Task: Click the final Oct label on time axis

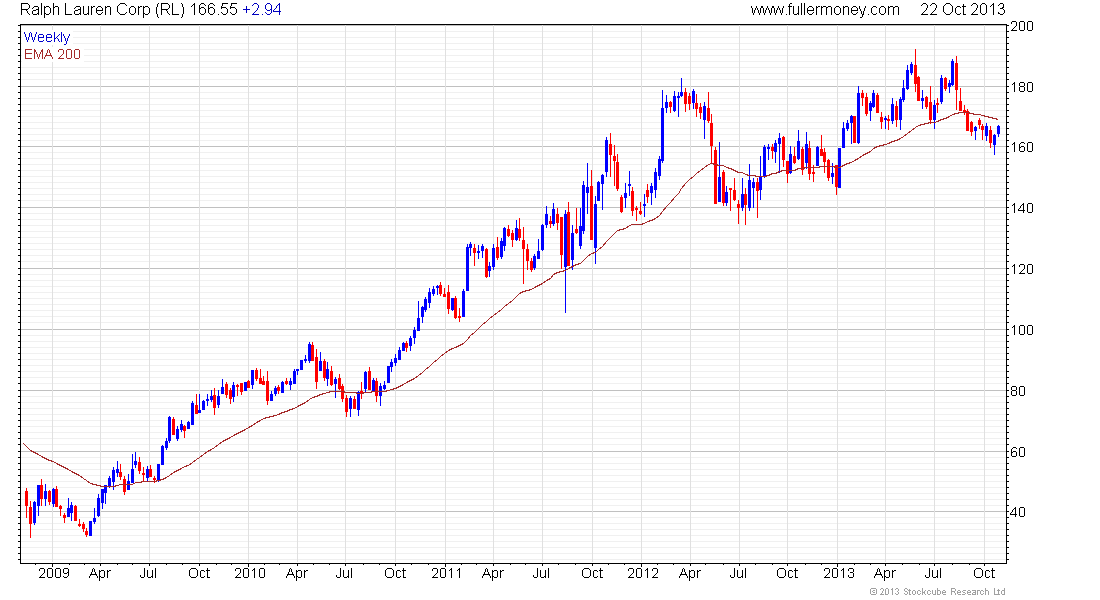Action: [x=984, y=573]
